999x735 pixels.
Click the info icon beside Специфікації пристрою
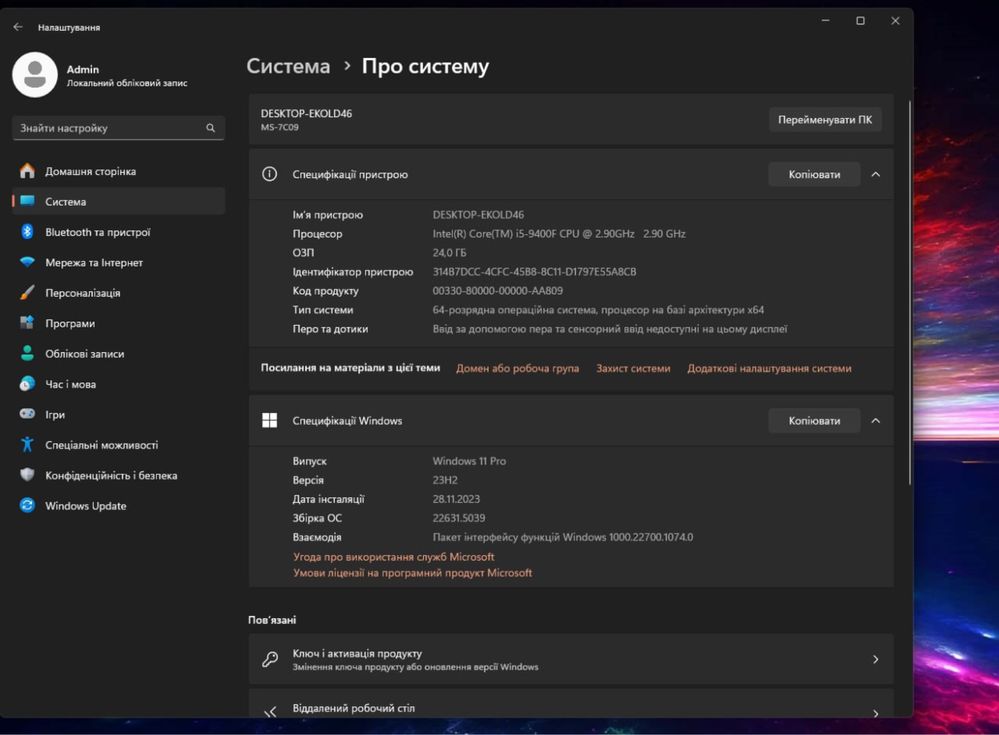pyautogui.click(x=270, y=174)
